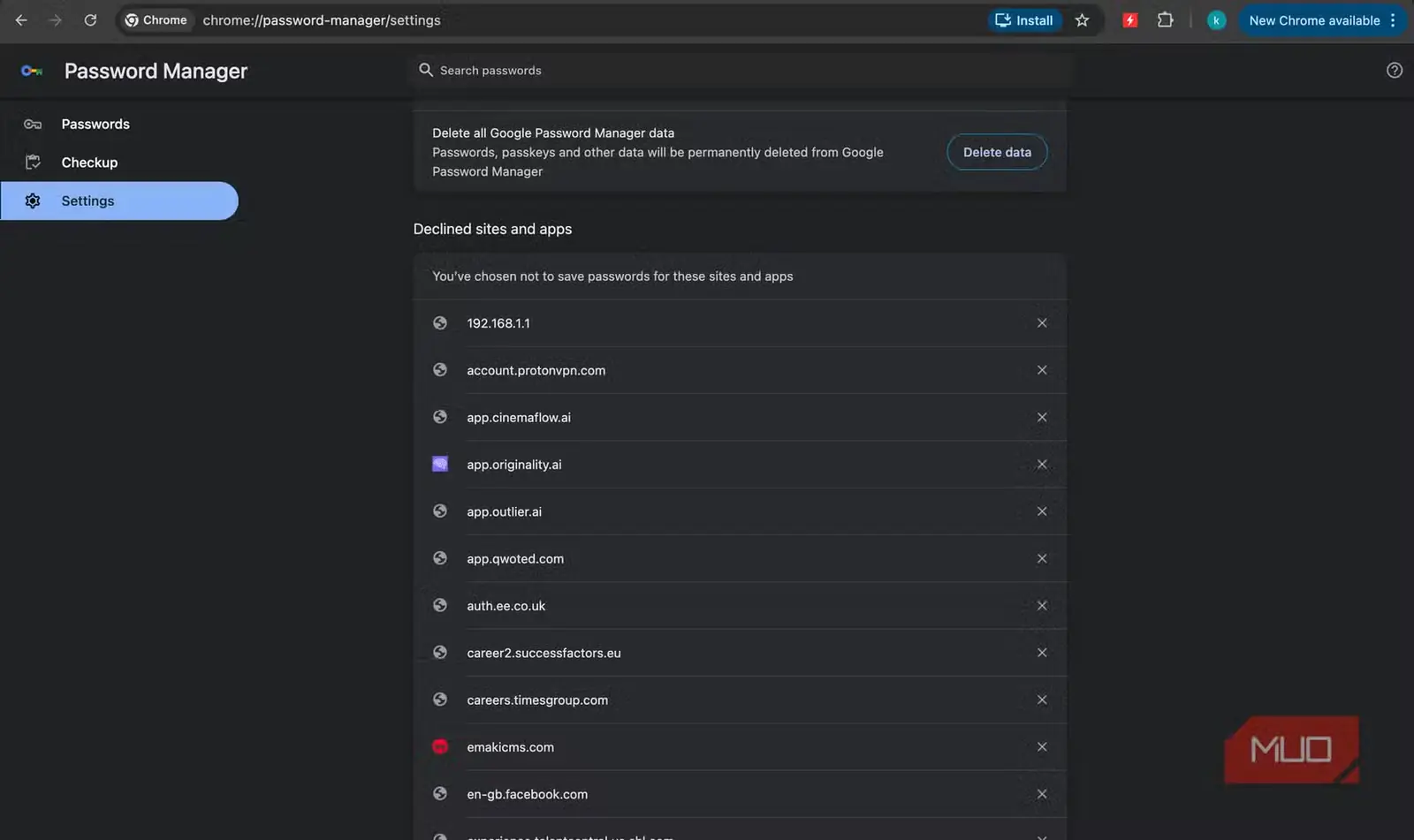Select the Settings sidebar section
The width and height of the screenshot is (1414, 840).
pos(119,201)
